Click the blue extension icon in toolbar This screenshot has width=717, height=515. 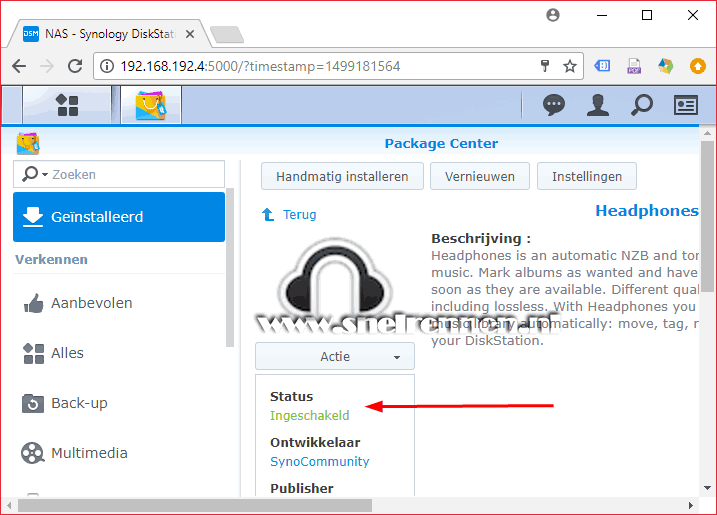602,66
